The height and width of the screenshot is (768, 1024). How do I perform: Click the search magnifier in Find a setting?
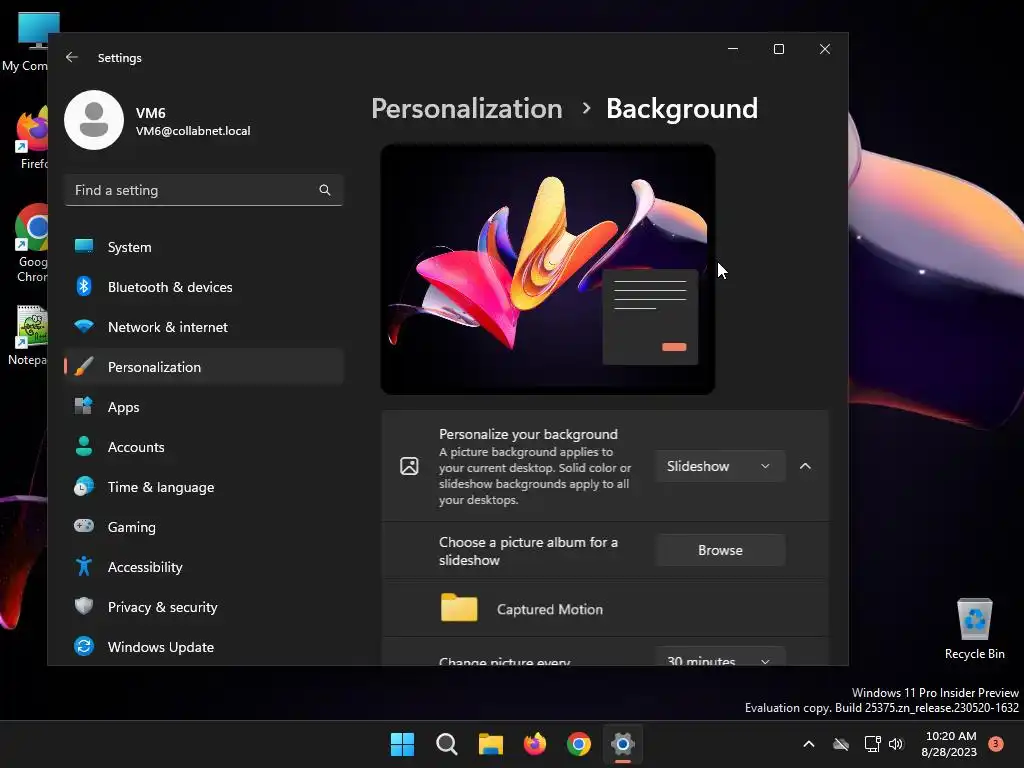click(325, 190)
